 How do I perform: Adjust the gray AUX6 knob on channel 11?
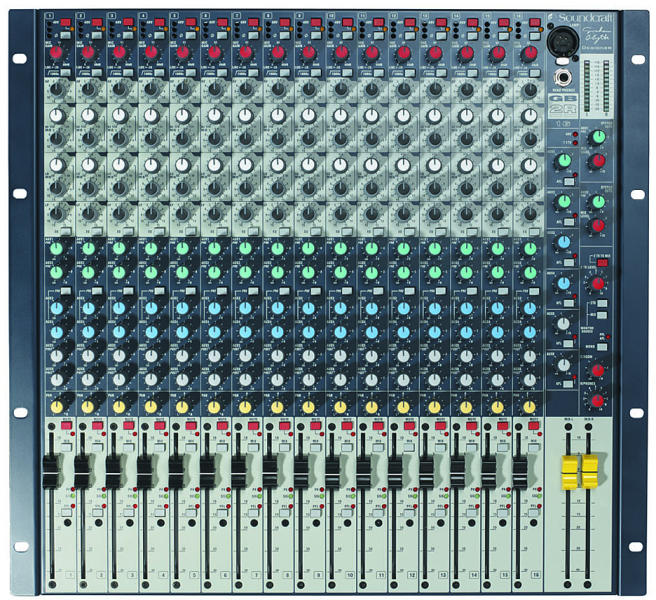click(x=372, y=380)
